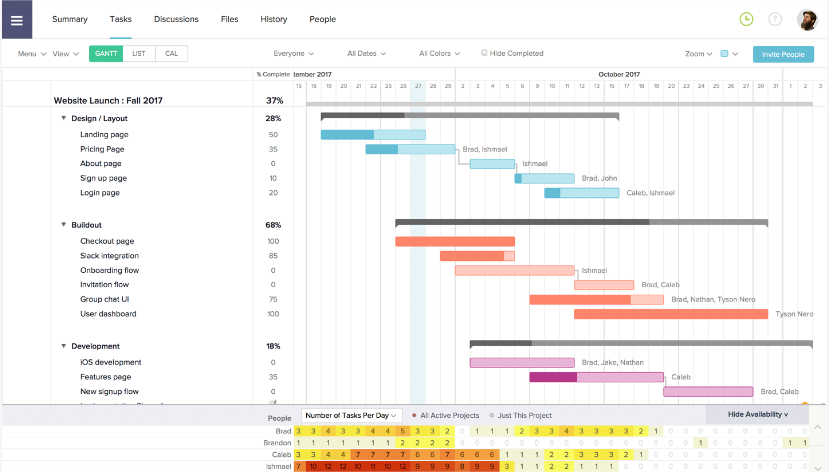Click the Hide Availability toggle
829x472 pixels.
(x=758, y=414)
